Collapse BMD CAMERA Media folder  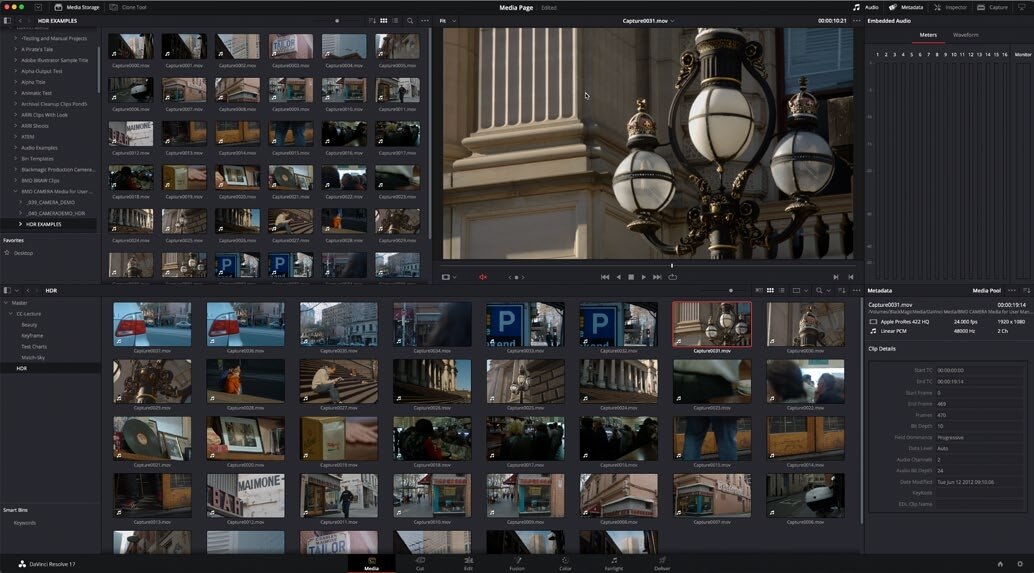tap(15, 192)
